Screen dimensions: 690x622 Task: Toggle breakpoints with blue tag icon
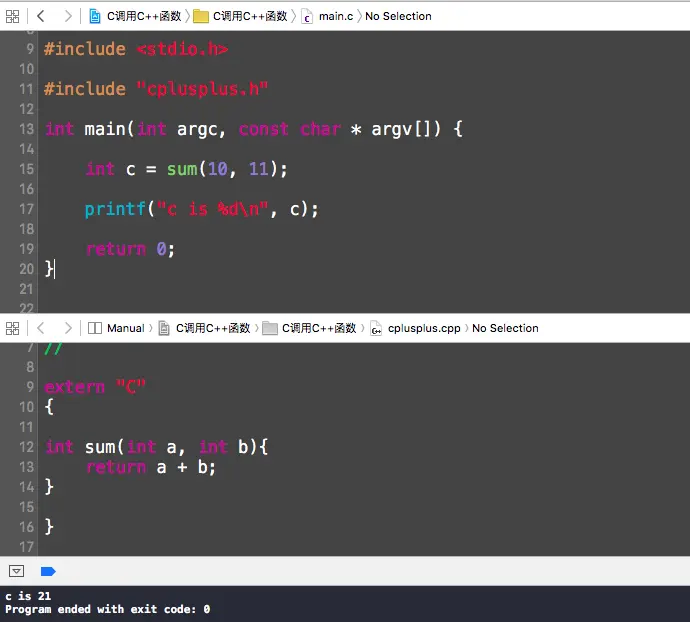tap(48, 571)
